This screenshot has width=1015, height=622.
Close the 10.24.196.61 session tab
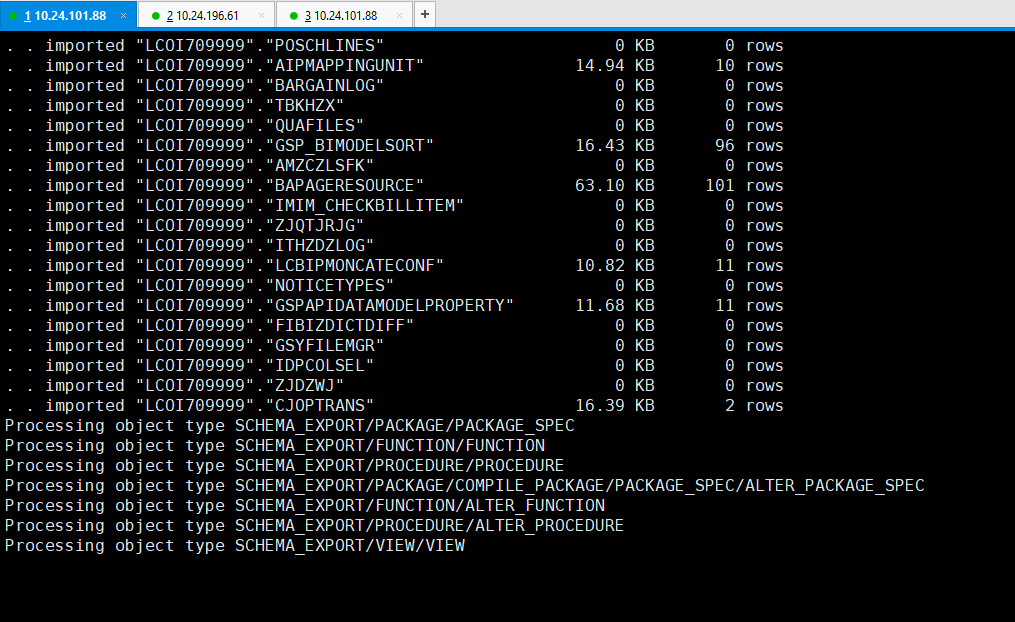coord(261,15)
